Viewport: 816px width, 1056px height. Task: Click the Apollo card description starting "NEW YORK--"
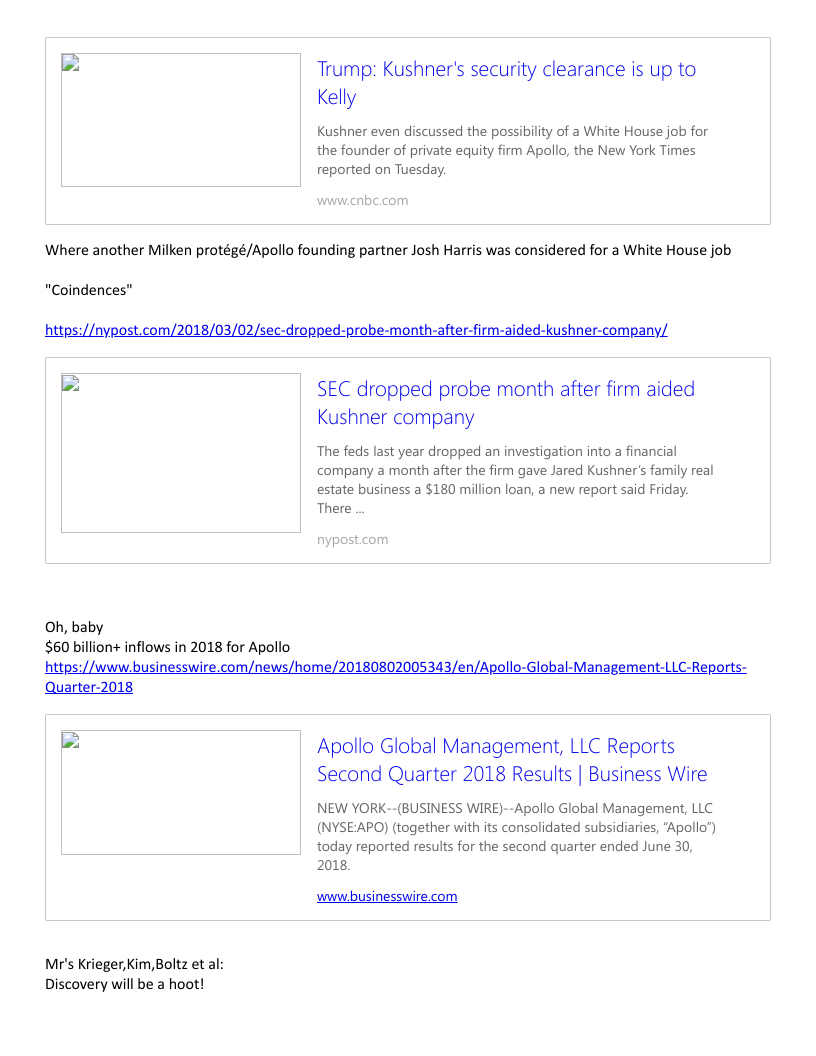tap(516, 836)
